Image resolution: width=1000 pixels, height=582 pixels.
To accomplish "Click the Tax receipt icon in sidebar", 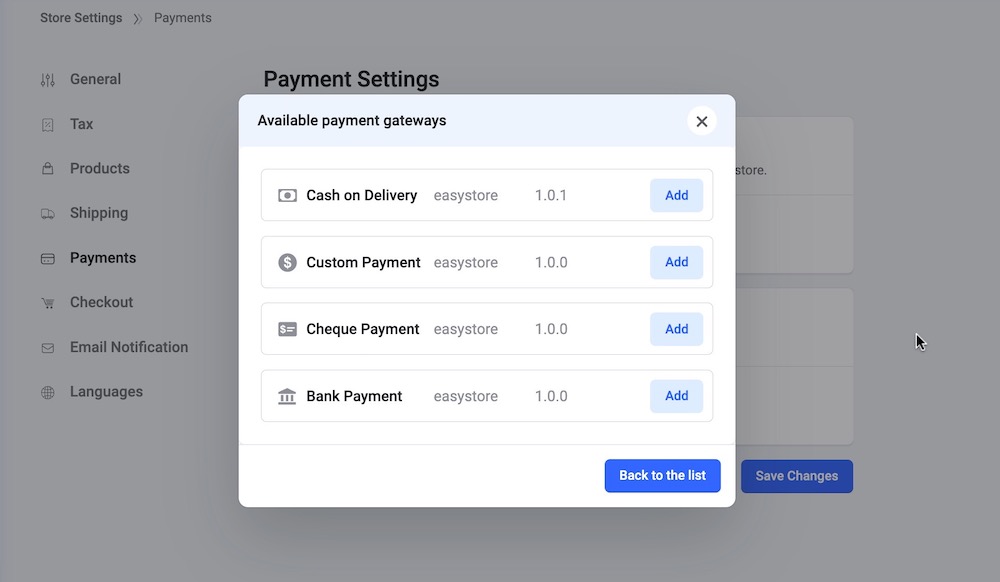I will coord(48,125).
